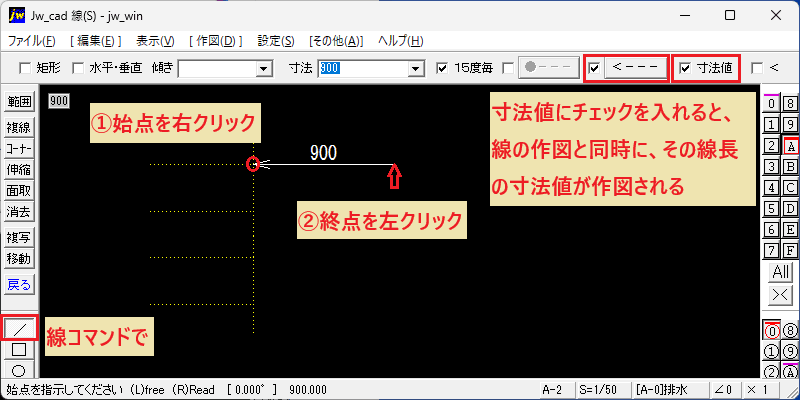This screenshot has height=400, width=800.
Task: Open the ヘルプ(H) menu
Action: (x=401, y=41)
